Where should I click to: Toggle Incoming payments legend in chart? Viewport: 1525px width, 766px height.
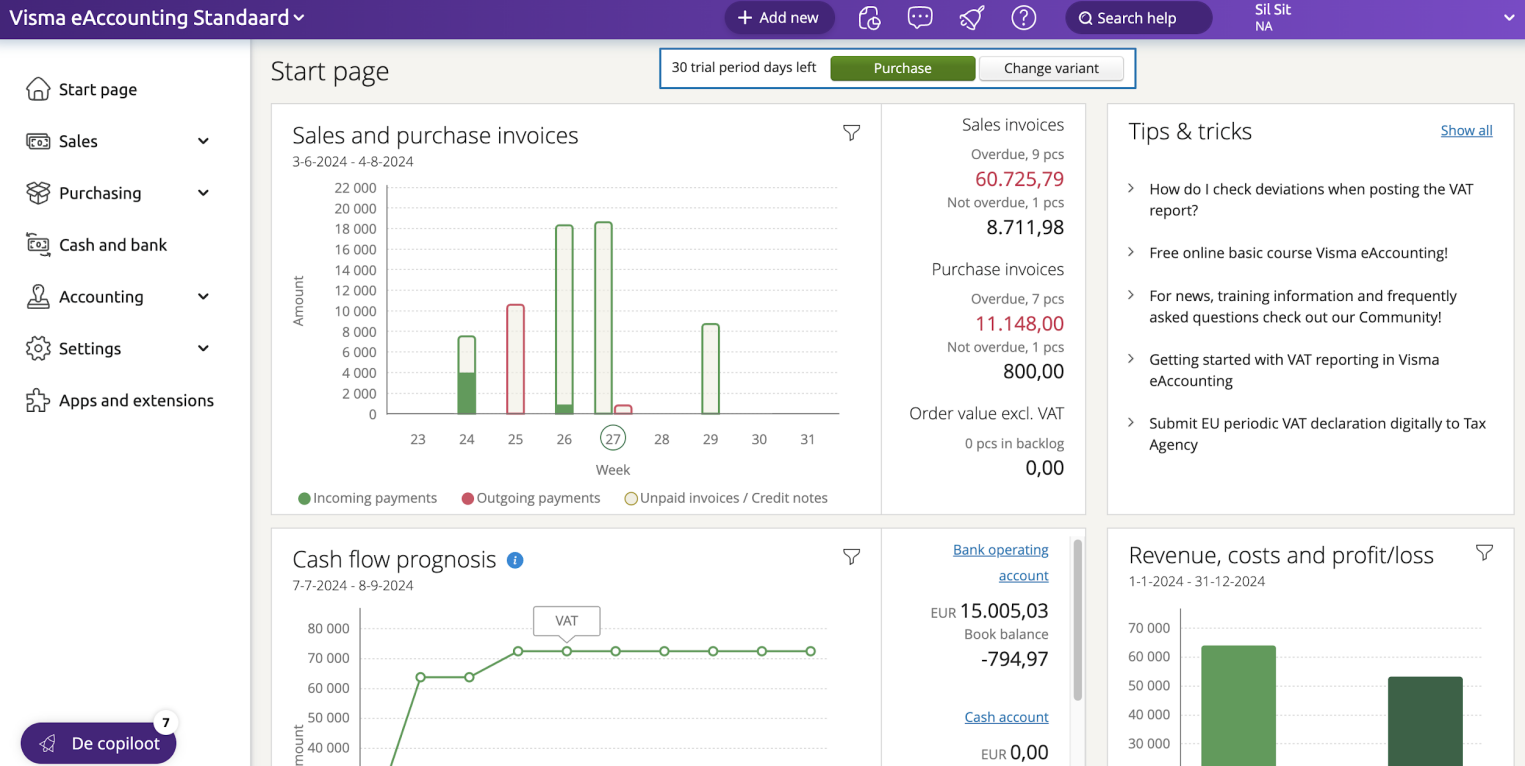pyautogui.click(x=367, y=498)
